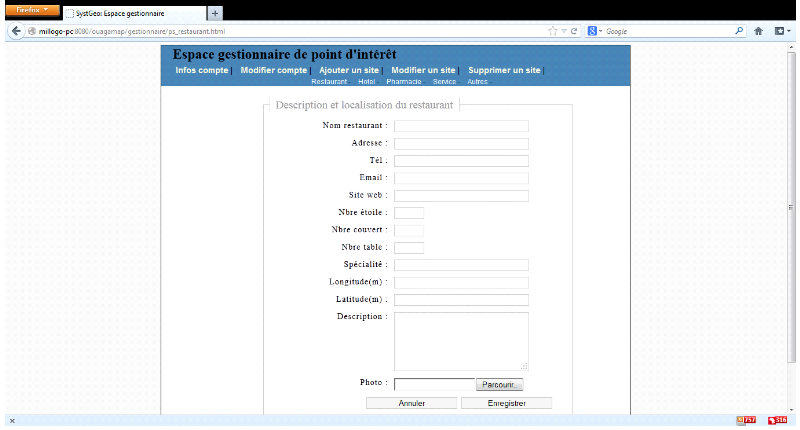Click the magnifier search icon
Viewport: 800px width, 430px height.
click(x=739, y=31)
